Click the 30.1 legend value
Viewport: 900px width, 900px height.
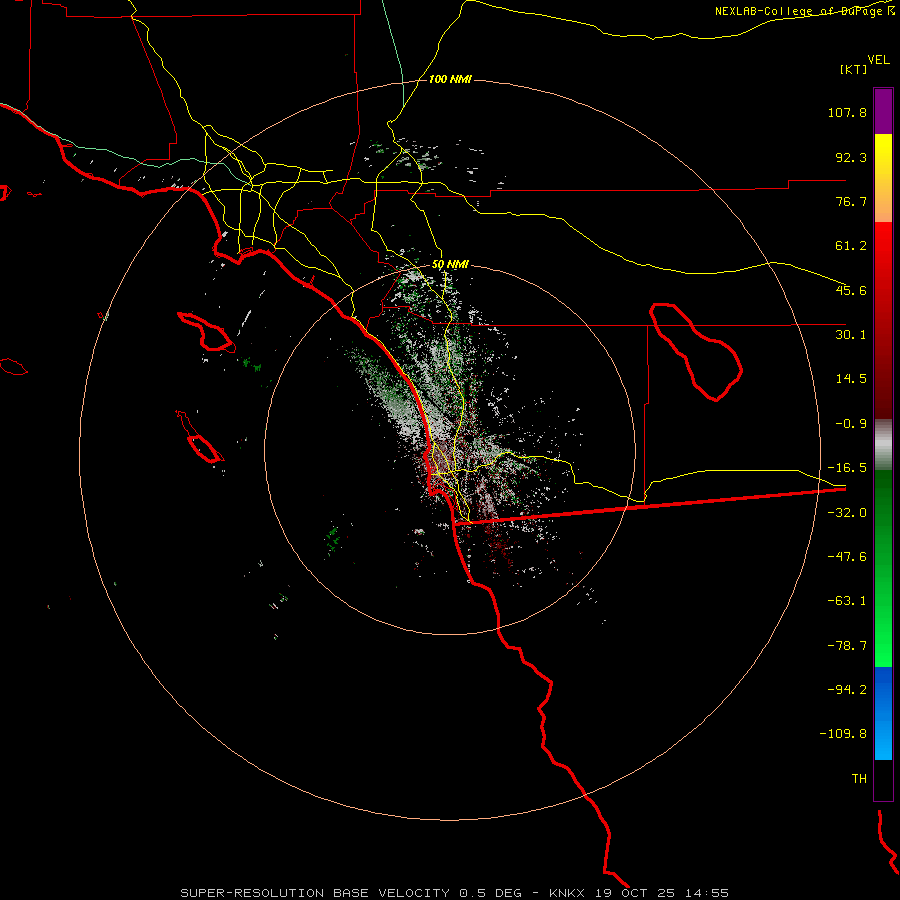tap(851, 335)
